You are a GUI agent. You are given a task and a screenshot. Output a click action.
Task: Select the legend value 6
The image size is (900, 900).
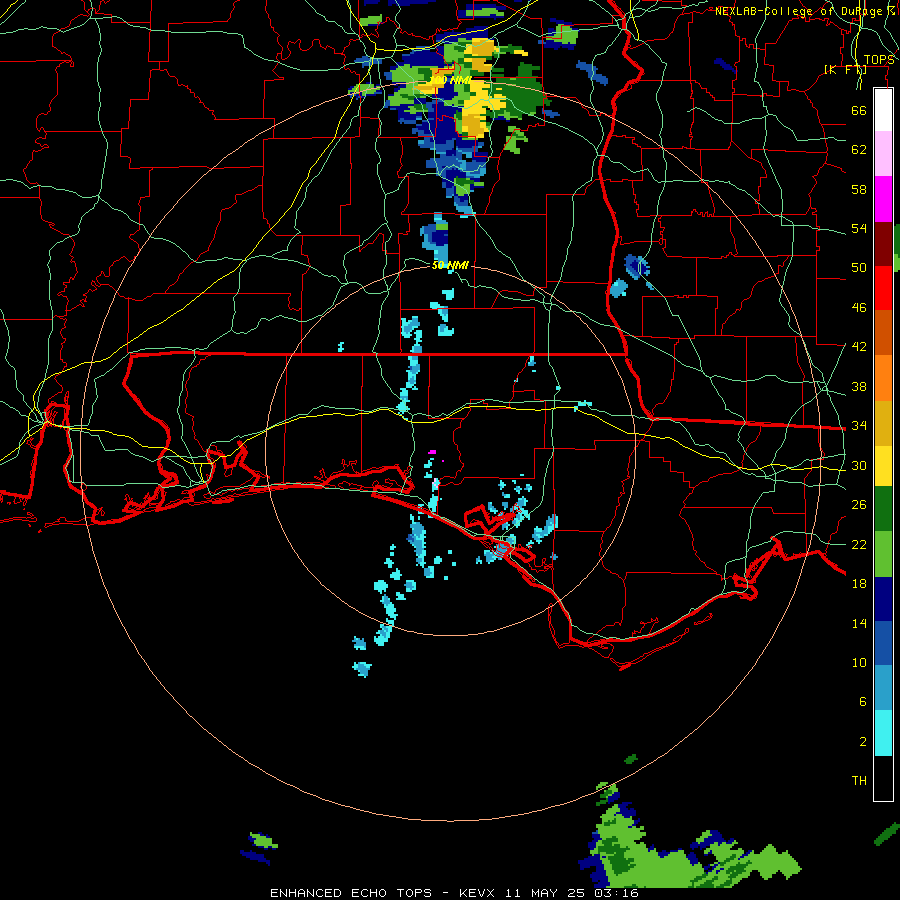(862, 701)
